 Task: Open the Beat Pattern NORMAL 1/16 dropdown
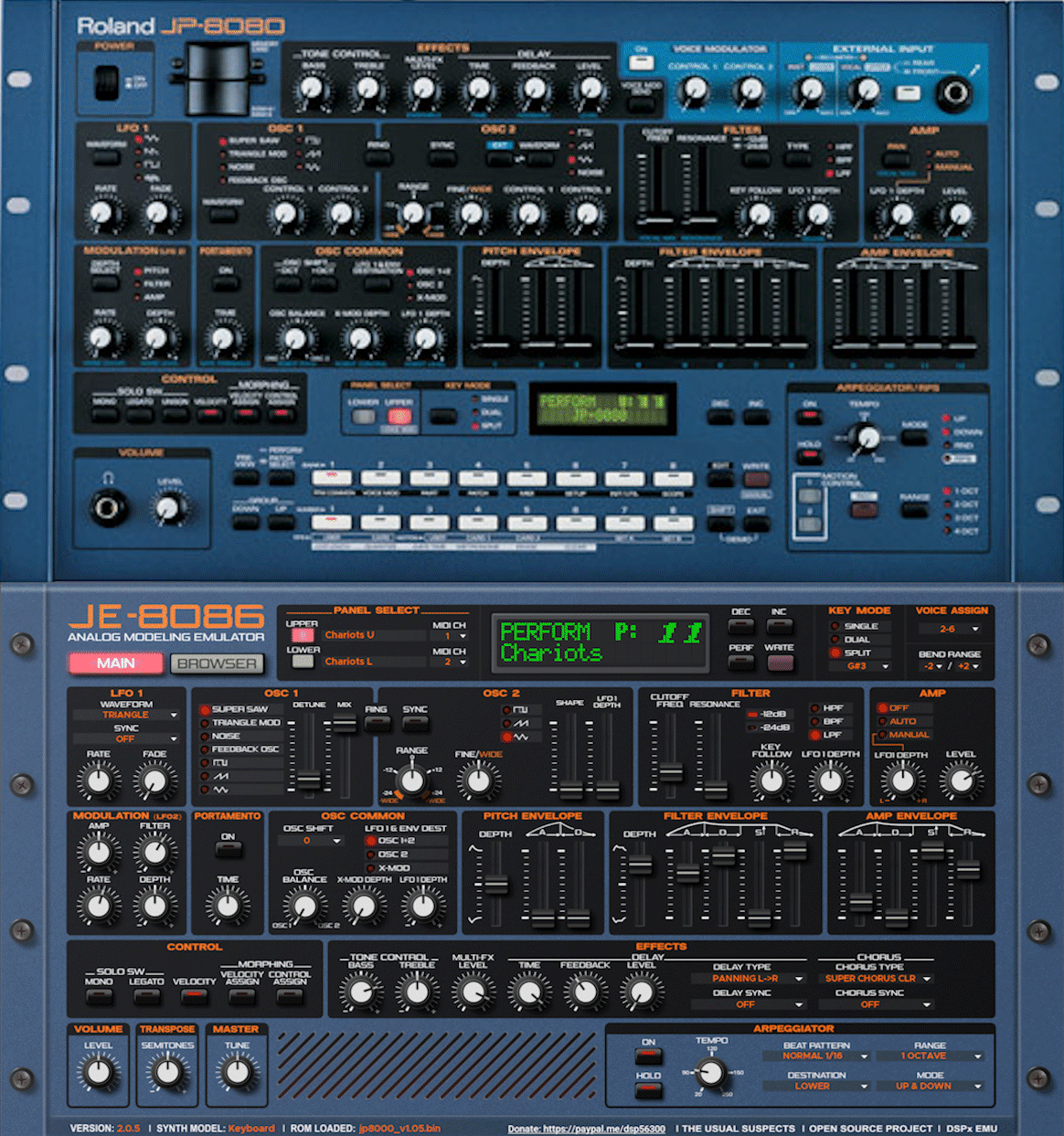816,1056
